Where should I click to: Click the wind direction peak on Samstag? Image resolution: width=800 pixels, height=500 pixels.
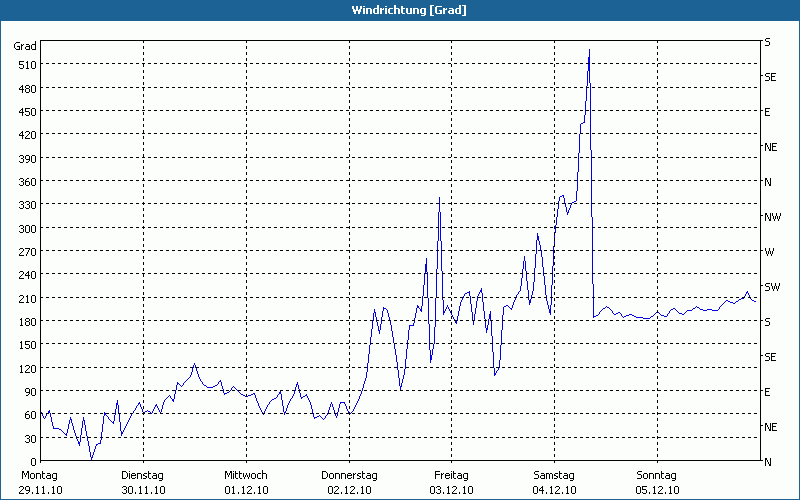589,51
